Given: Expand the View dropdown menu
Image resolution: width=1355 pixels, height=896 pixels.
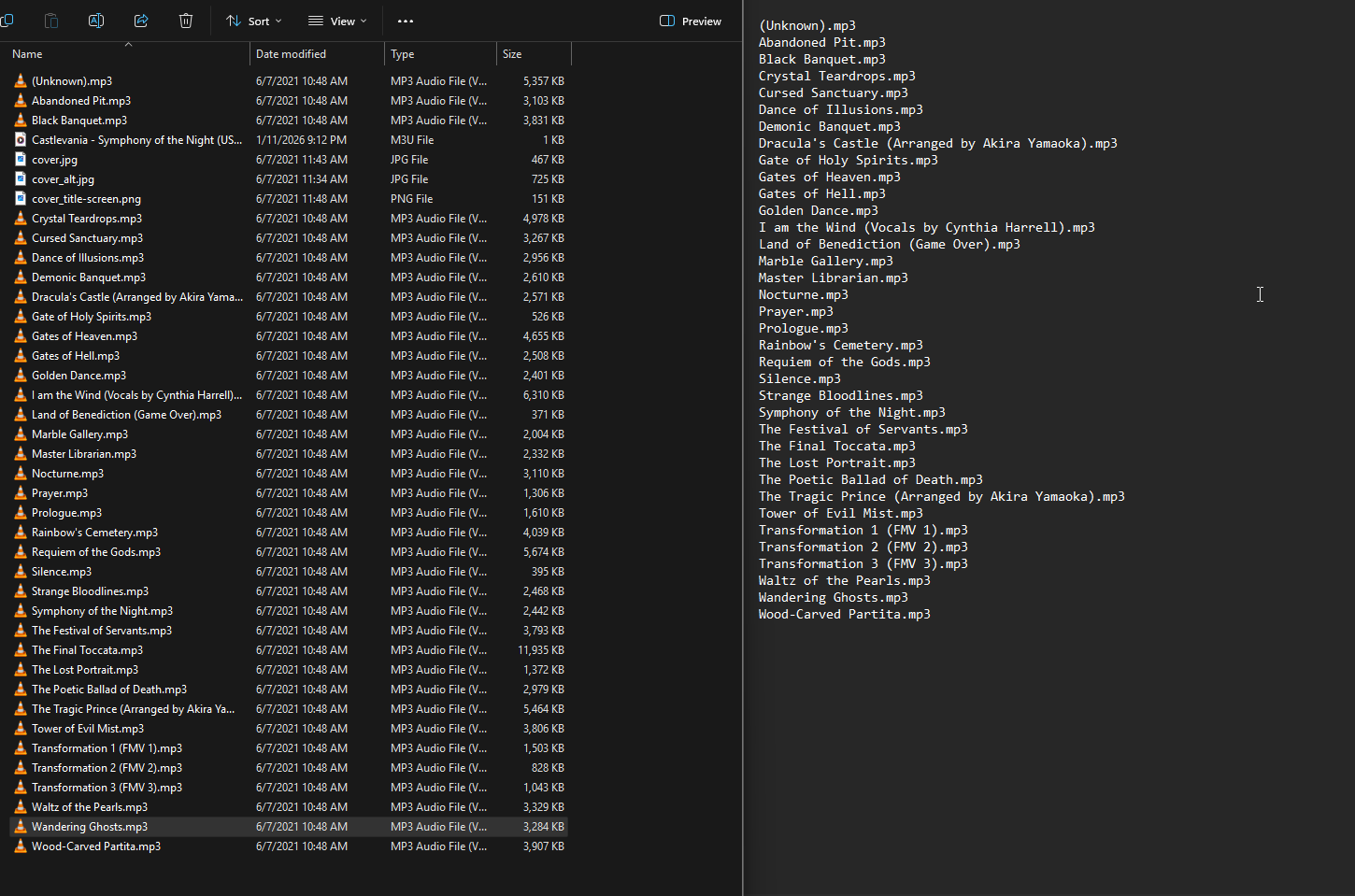Looking at the screenshot, I should 337,21.
